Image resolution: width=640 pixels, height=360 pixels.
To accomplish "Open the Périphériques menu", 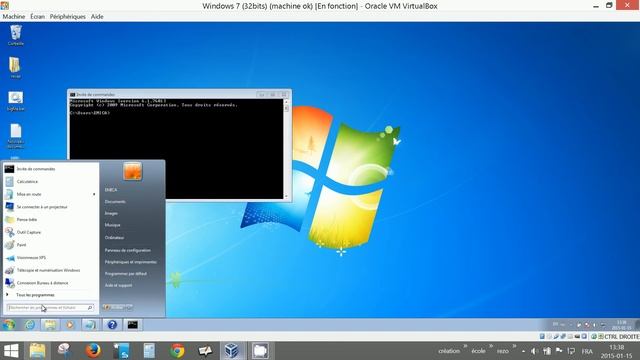I will [68, 16].
